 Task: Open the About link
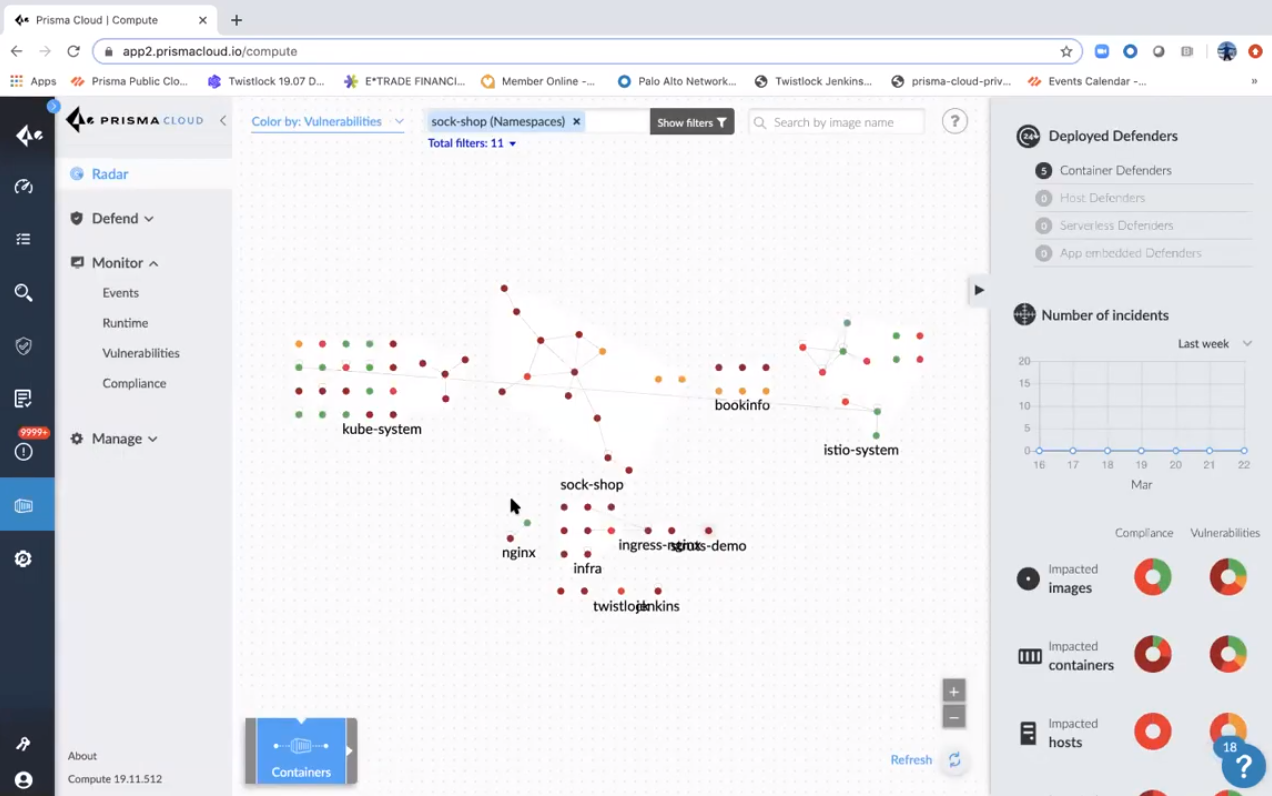click(82, 756)
